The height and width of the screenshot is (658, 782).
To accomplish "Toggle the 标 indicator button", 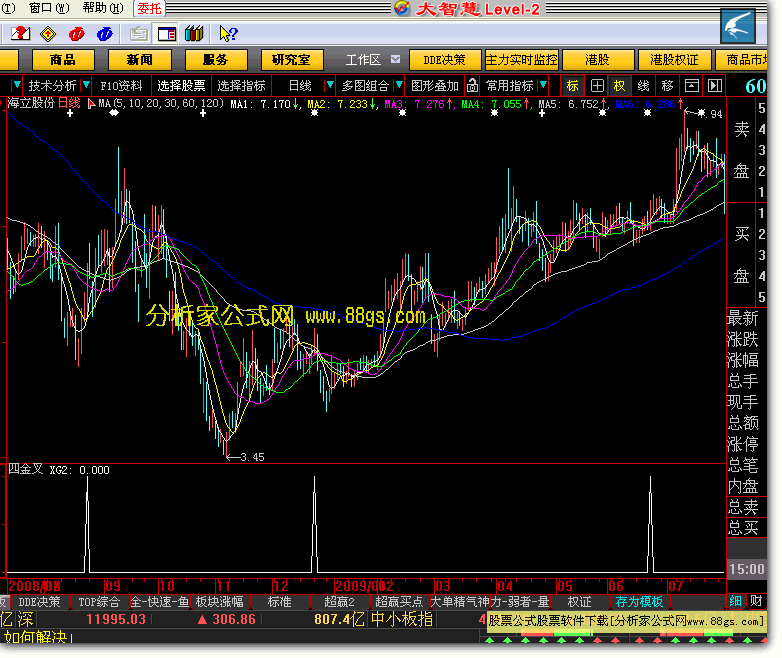I will [x=572, y=86].
